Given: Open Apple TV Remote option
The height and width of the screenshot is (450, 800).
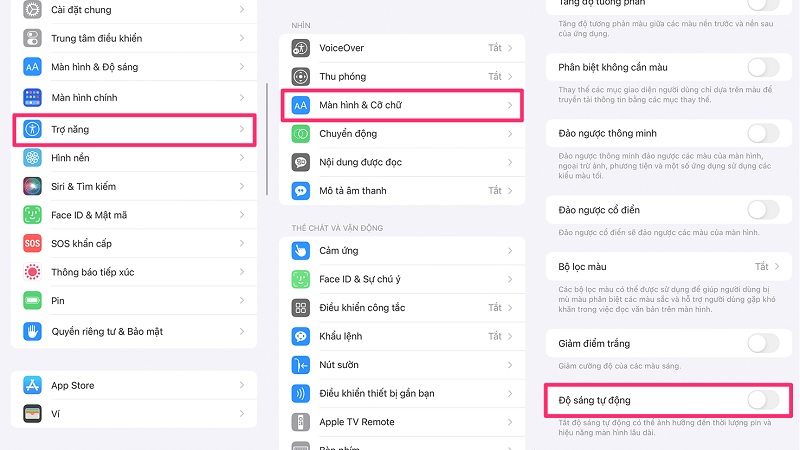Looking at the screenshot, I should pyautogui.click(x=402, y=422).
